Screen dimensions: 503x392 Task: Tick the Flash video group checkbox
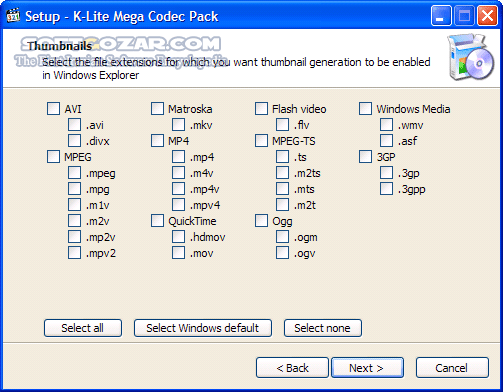[261, 109]
